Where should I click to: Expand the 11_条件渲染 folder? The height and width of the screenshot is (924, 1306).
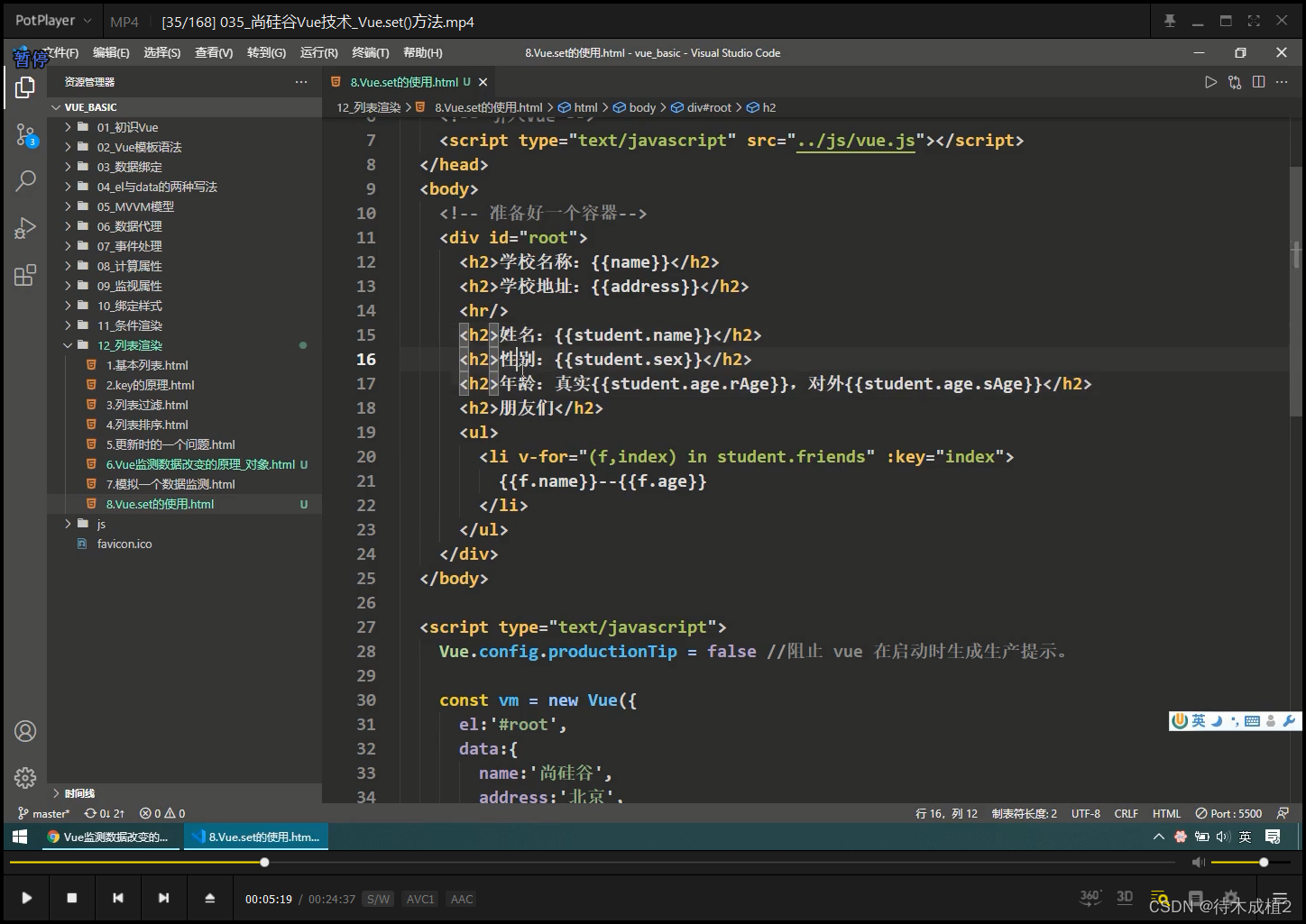[x=68, y=325]
